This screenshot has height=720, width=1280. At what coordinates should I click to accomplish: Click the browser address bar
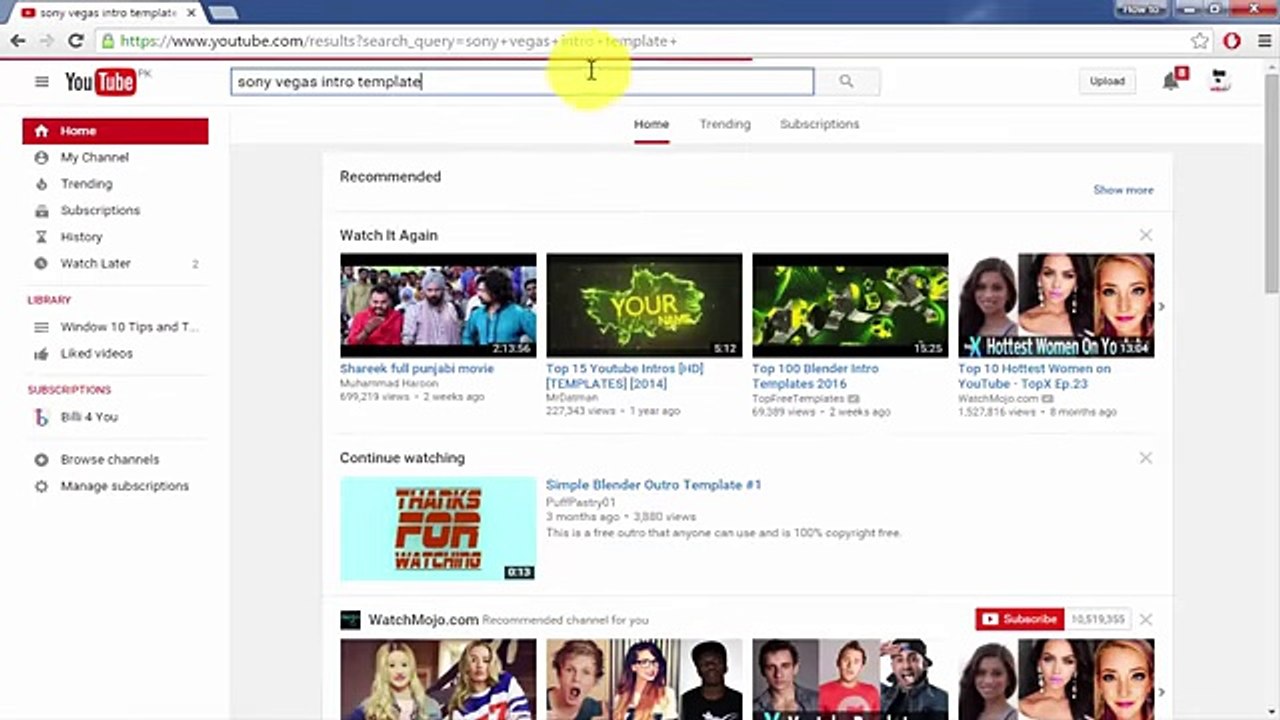pyautogui.click(x=640, y=41)
